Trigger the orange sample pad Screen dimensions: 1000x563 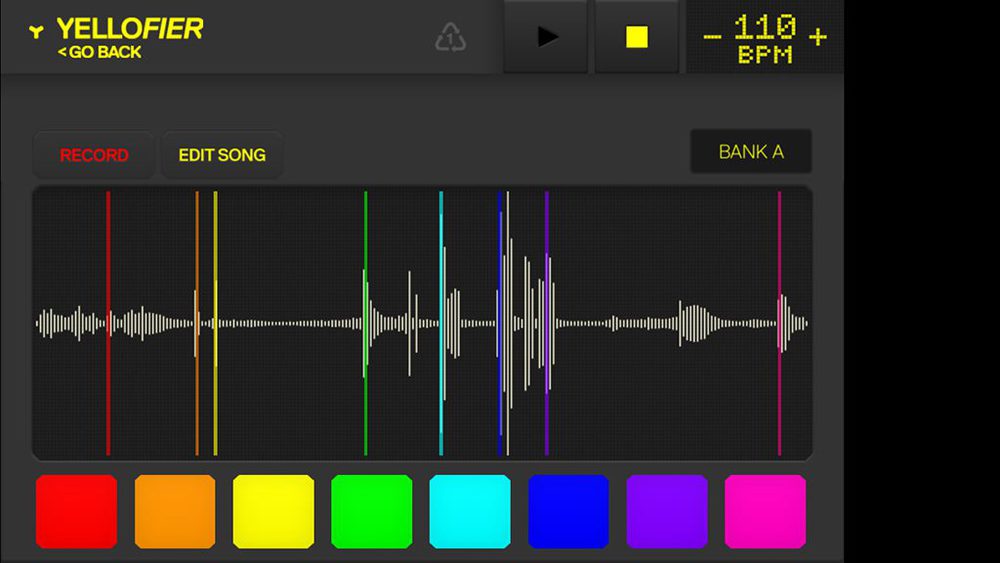coord(175,511)
